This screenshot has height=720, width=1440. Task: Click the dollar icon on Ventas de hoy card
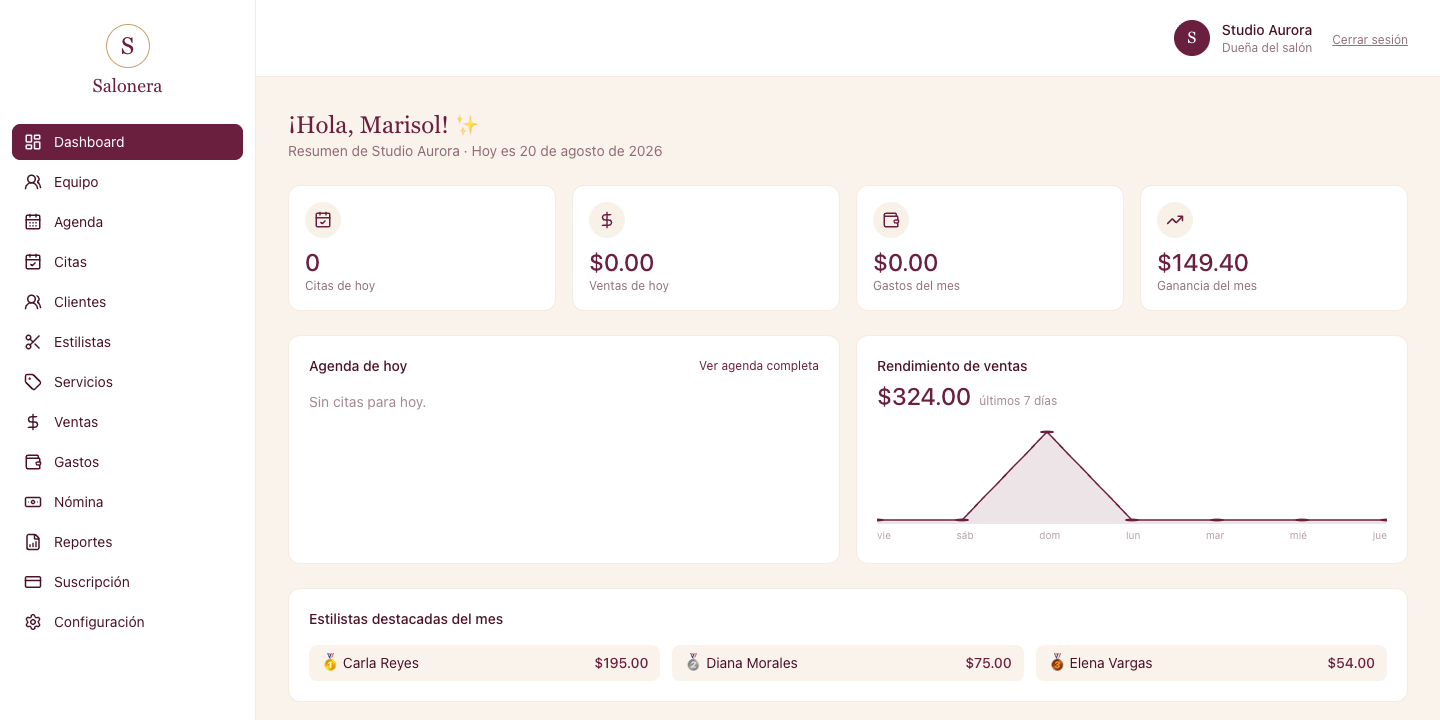click(607, 220)
